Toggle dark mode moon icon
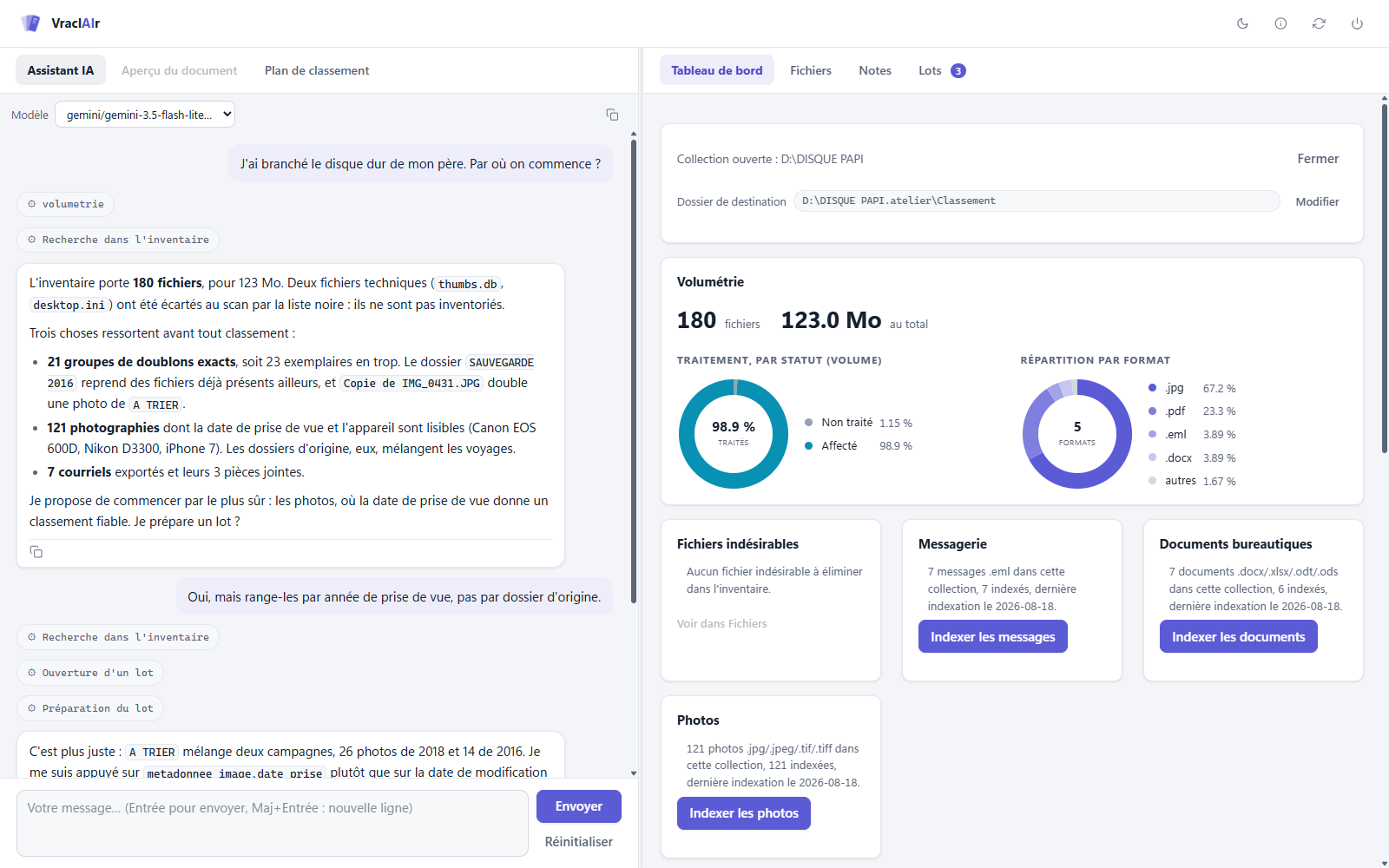 tap(1242, 23)
